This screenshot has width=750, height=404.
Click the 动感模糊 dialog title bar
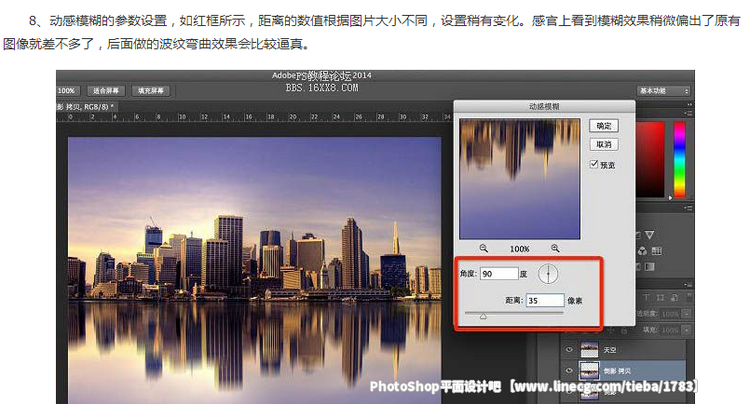click(544, 106)
